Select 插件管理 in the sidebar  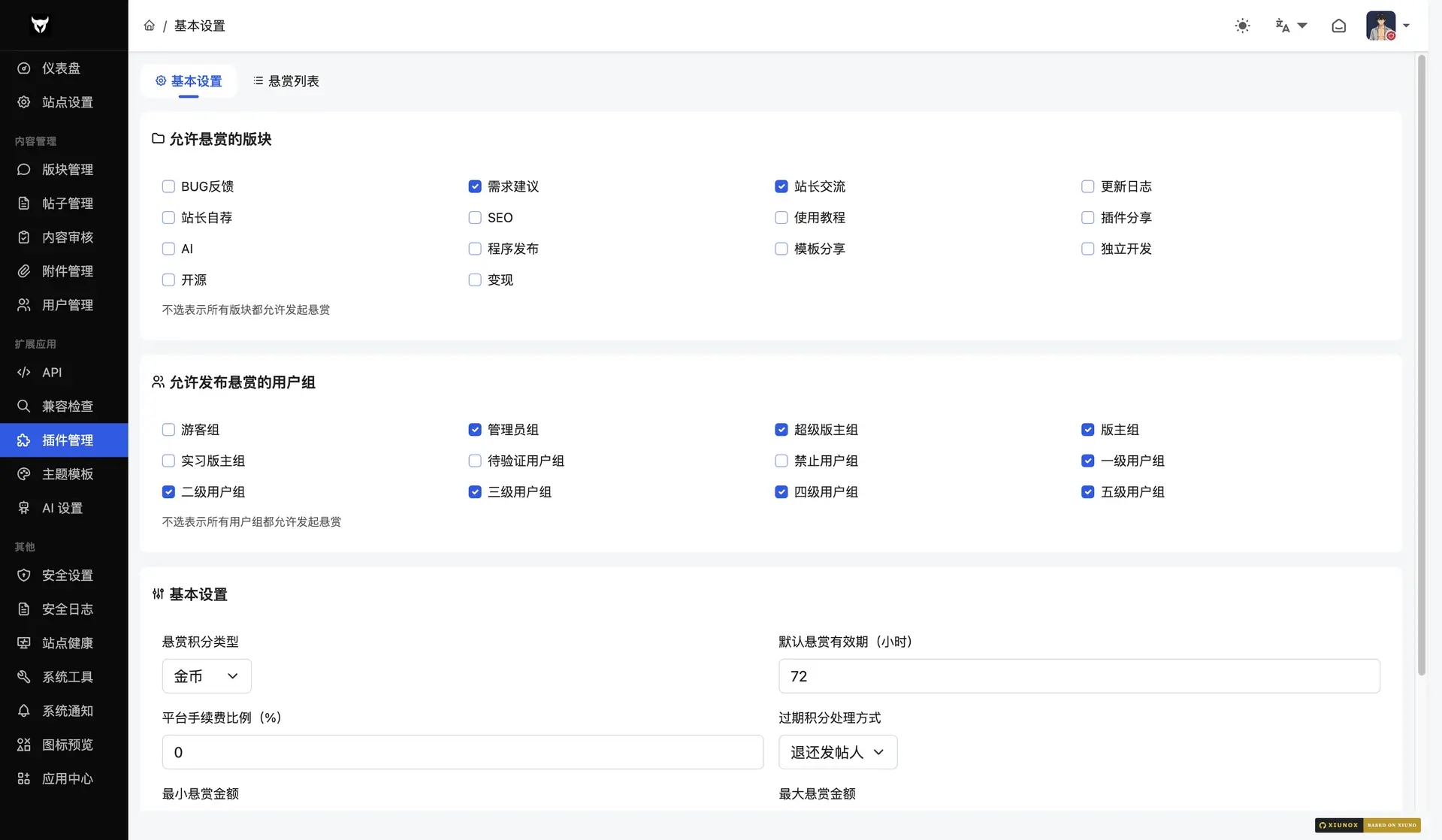coord(64,440)
